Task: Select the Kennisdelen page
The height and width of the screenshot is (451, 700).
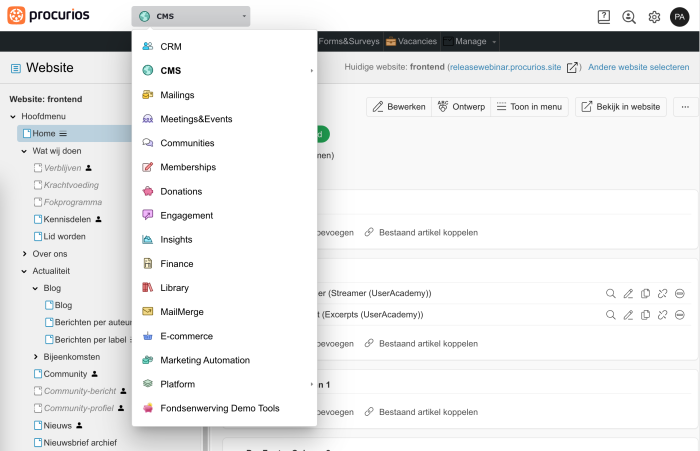Action: click(x=67, y=219)
